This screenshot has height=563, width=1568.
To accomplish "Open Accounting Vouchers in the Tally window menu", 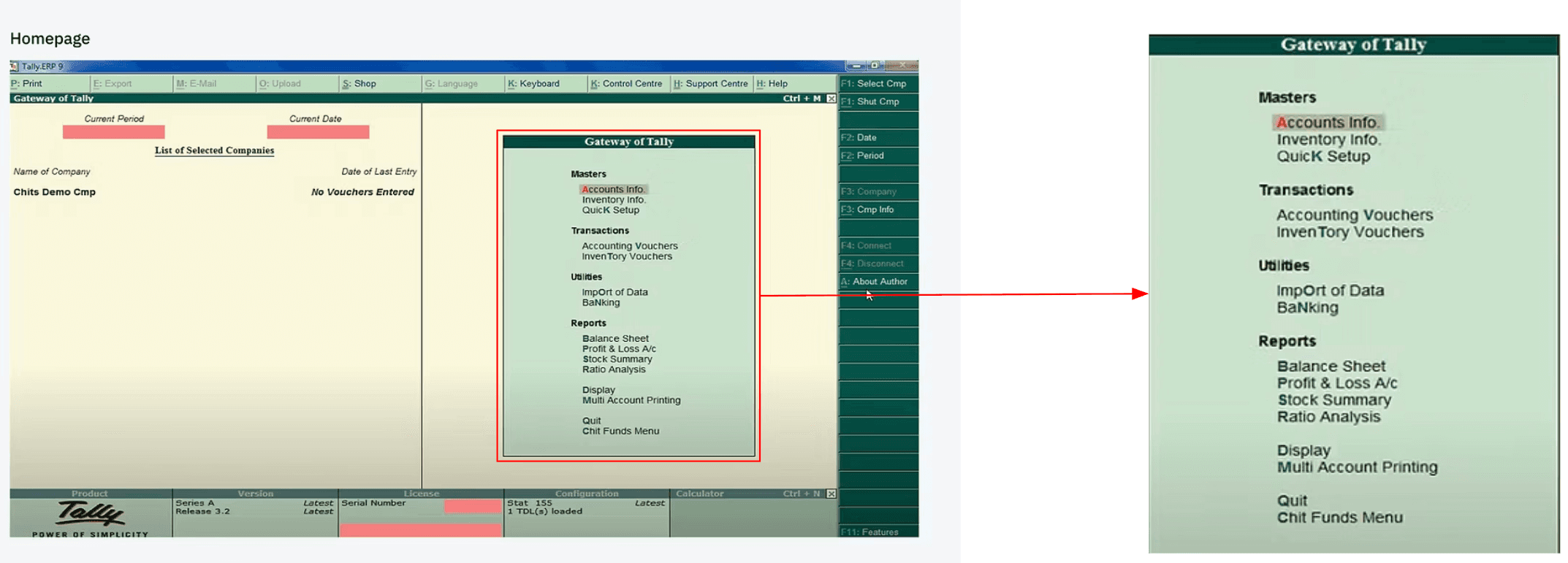I will coord(629,246).
